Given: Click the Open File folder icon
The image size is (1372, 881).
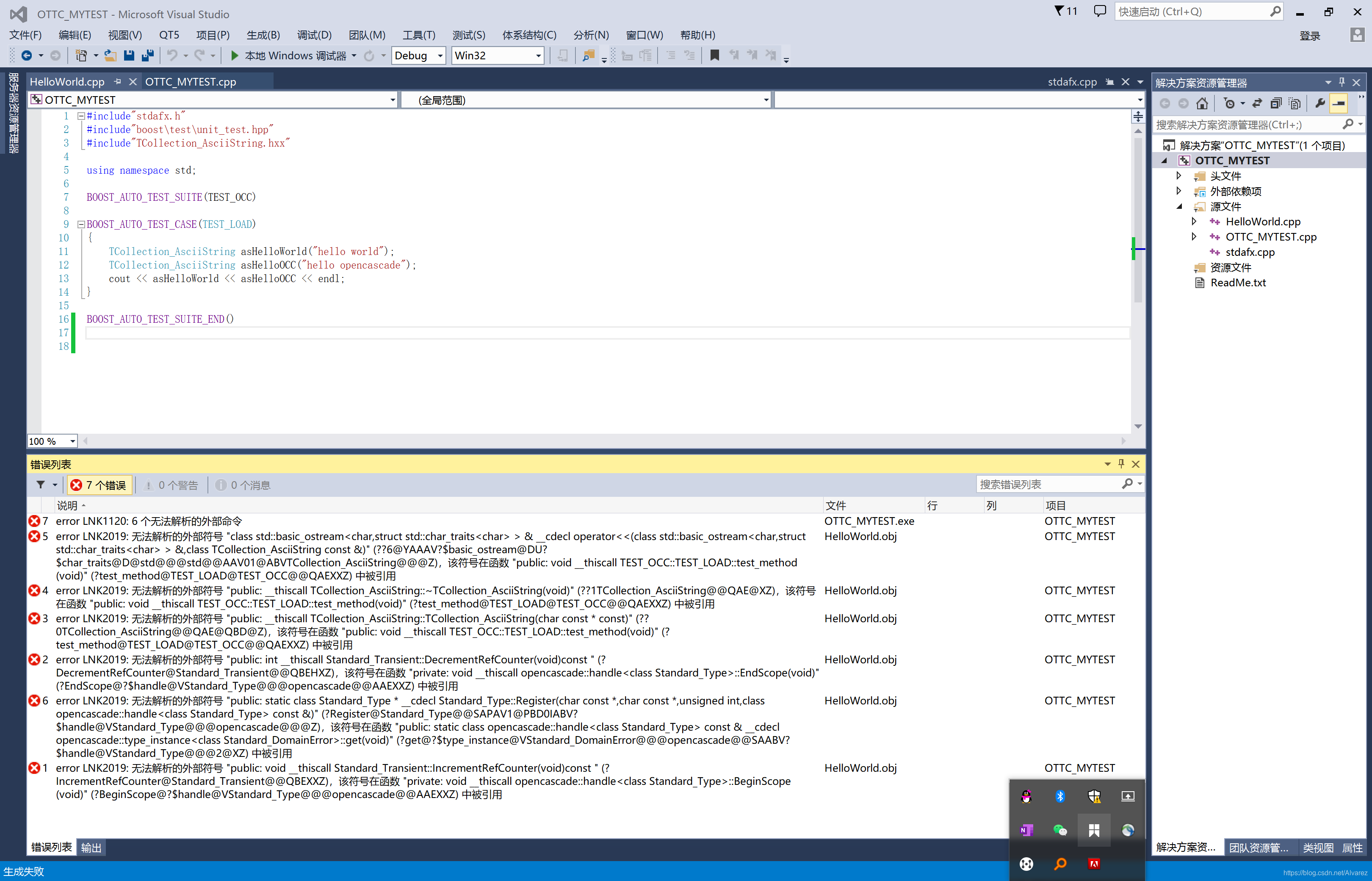Looking at the screenshot, I should [x=111, y=55].
